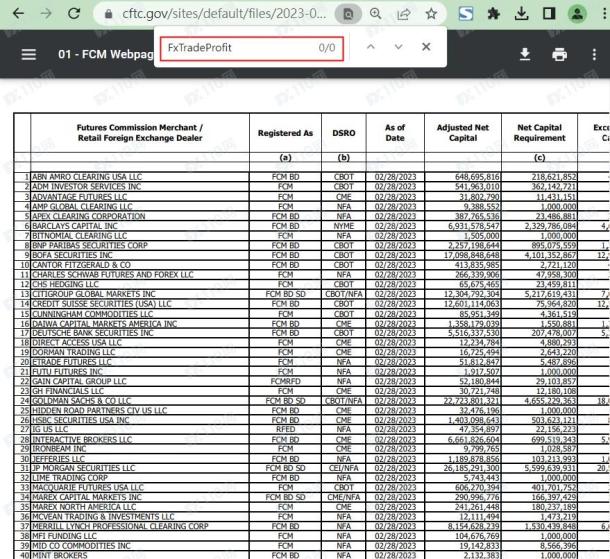Select MERRILL LYNCH PROFESSIONAL CLEARING CORP
This screenshot has height=559, width=610.
tap(120, 526)
